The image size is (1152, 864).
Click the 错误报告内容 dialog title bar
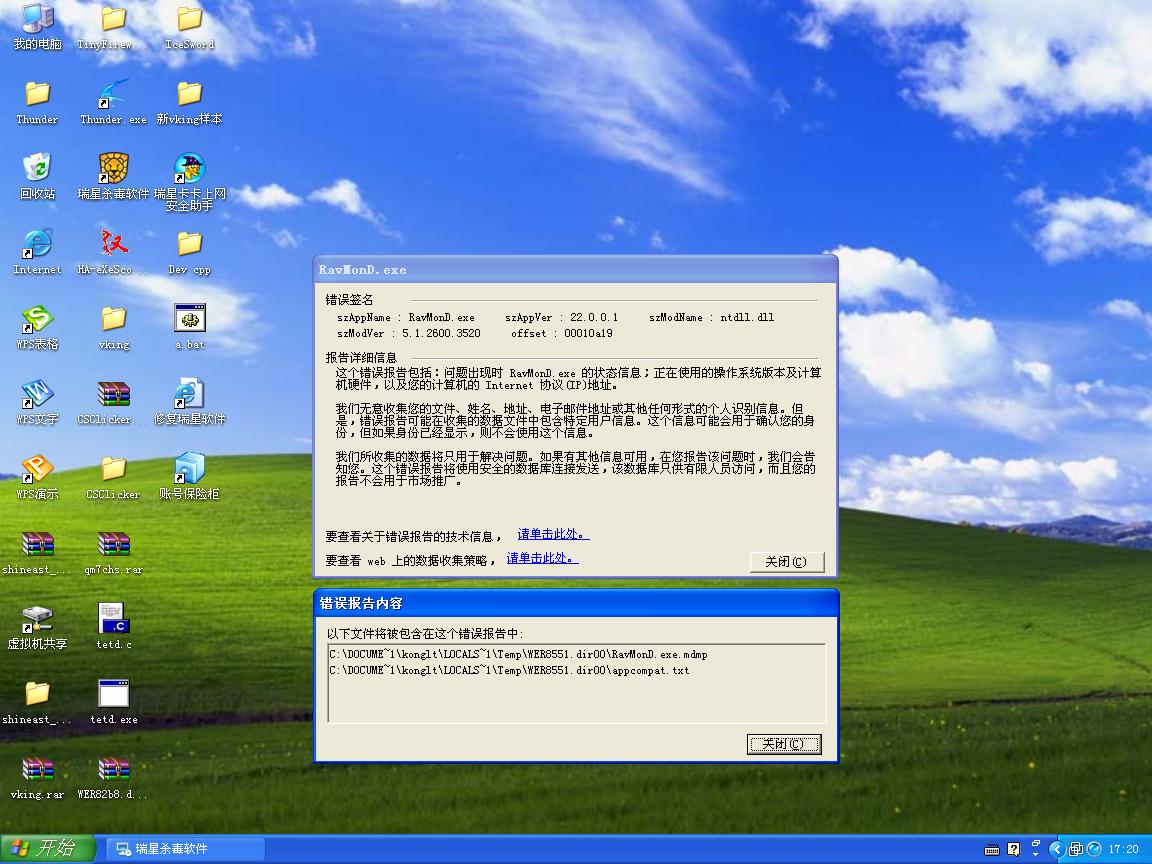tap(577, 603)
